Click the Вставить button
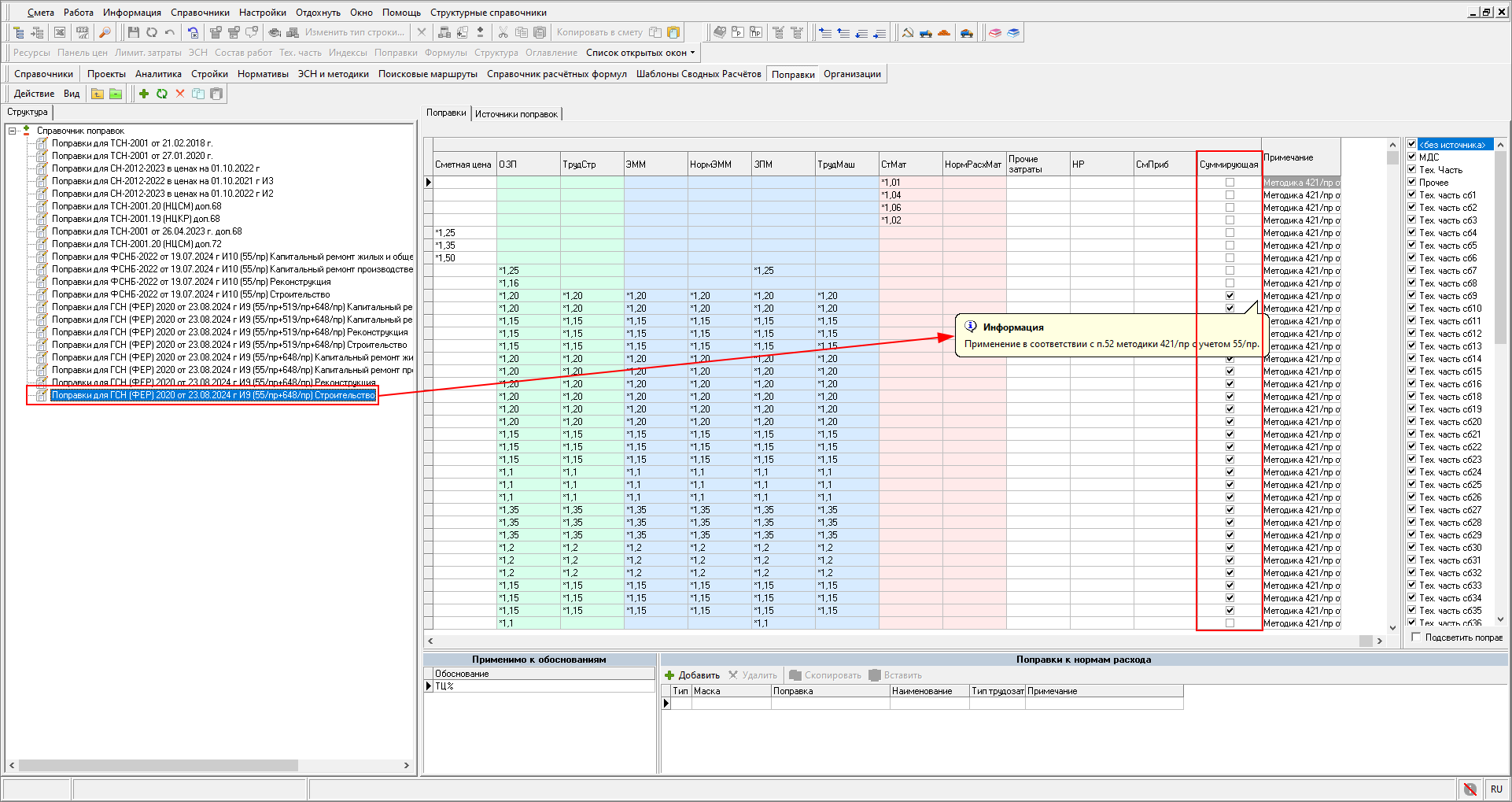The image size is (1512, 802). 895,675
